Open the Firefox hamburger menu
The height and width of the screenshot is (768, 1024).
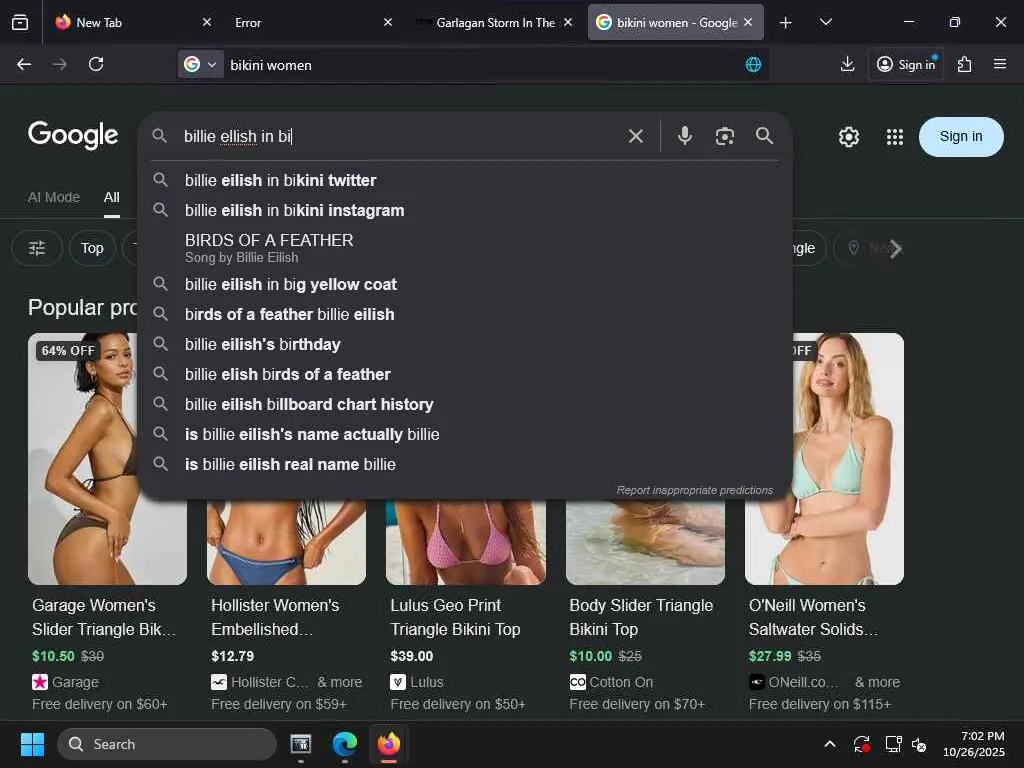click(1000, 64)
